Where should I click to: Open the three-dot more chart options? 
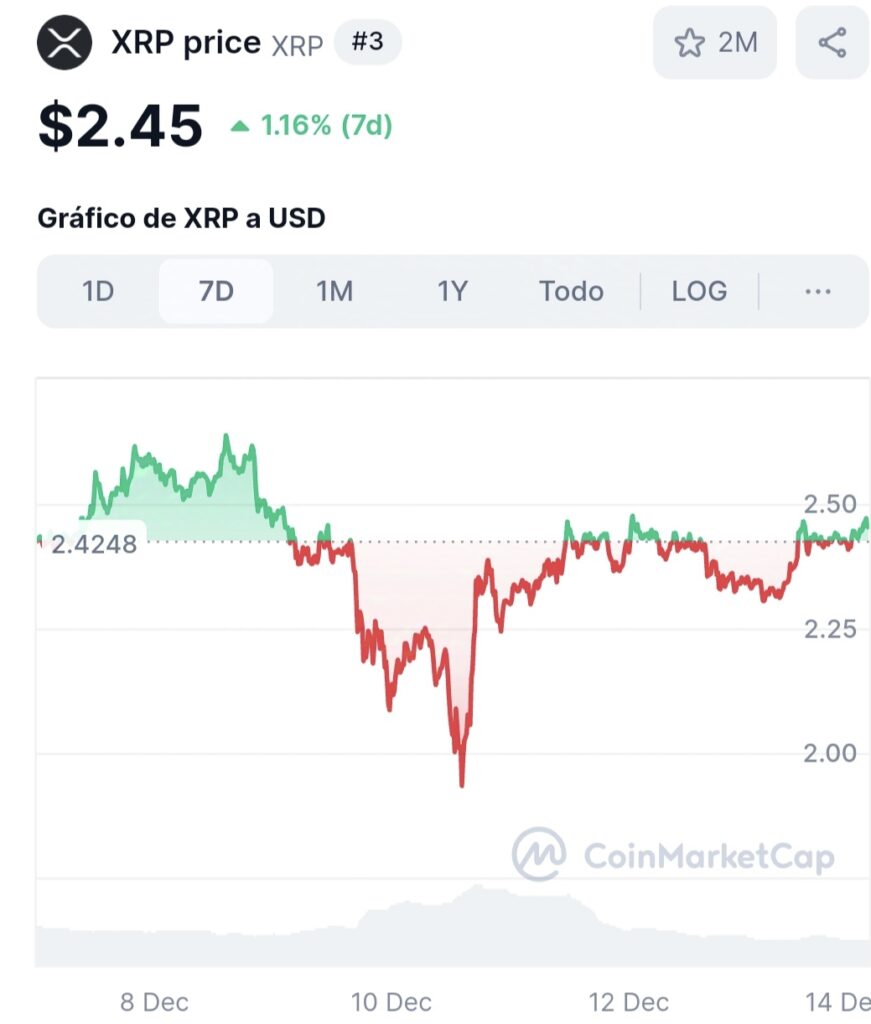pyautogui.click(x=817, y=291)
